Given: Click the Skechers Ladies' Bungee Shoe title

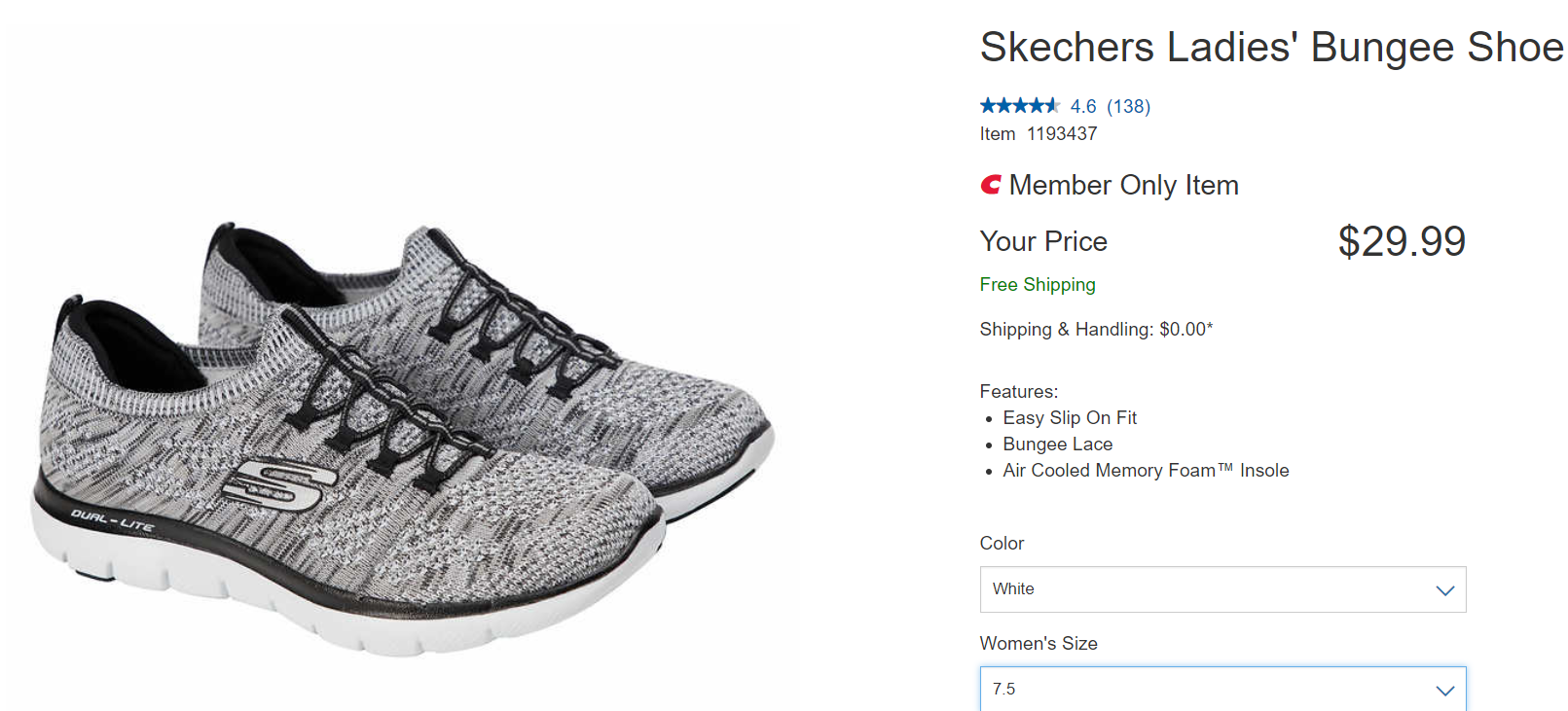Looking at the screenshot, I should [1271, 48].
